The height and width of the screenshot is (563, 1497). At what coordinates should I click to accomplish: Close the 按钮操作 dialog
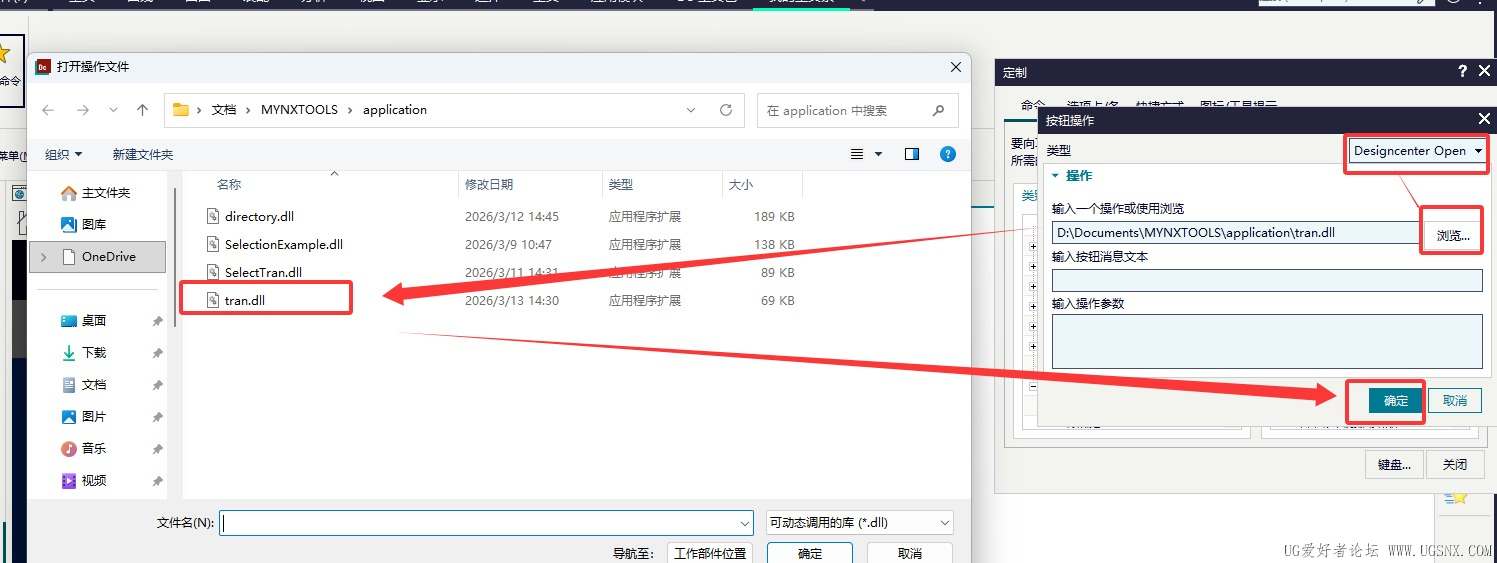pos(1484,119)
